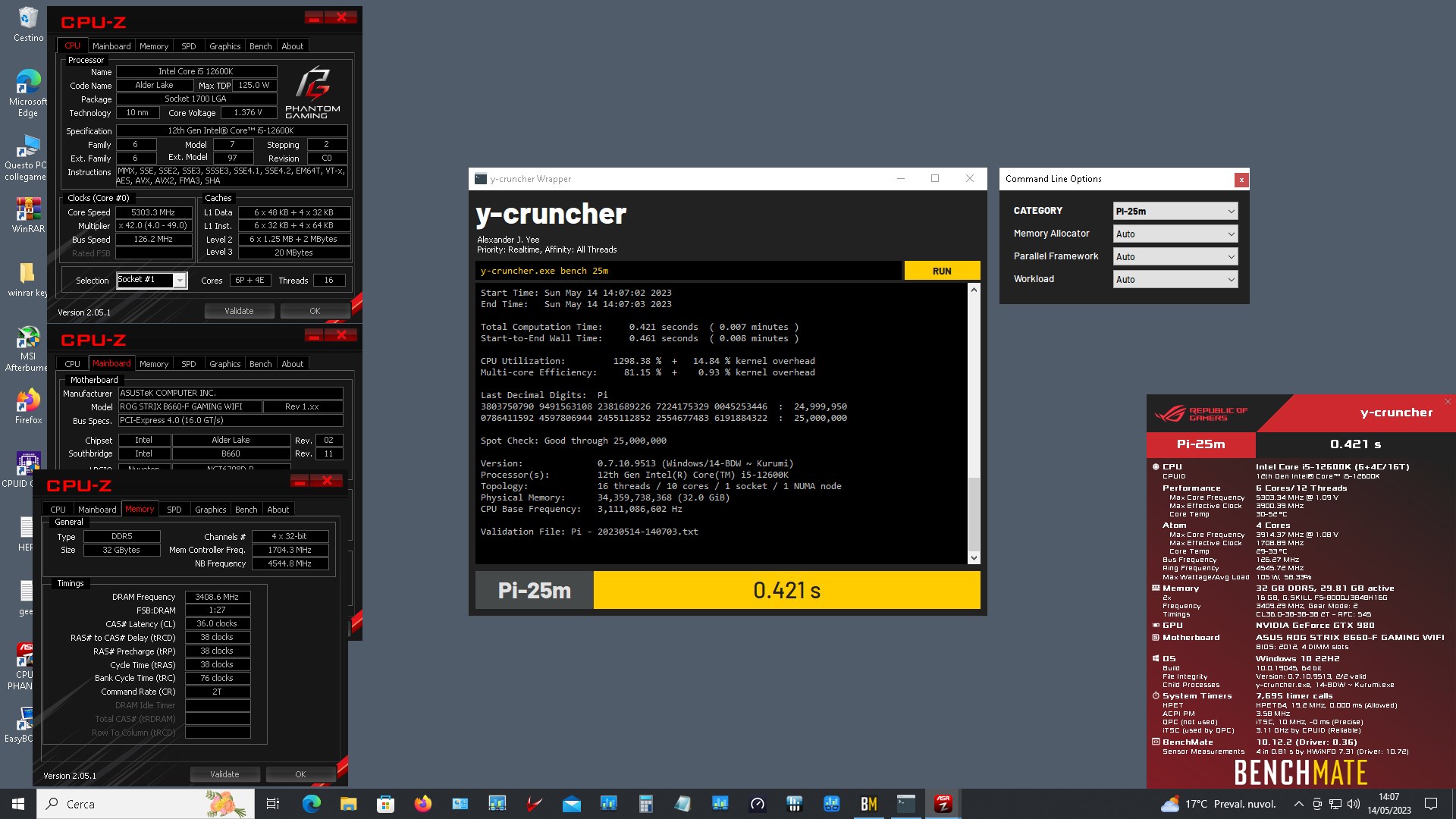Open Mainboard tab in CPU-Z Processor window
This screenshot has width=1456, height=819.
[x=111, y=46]
